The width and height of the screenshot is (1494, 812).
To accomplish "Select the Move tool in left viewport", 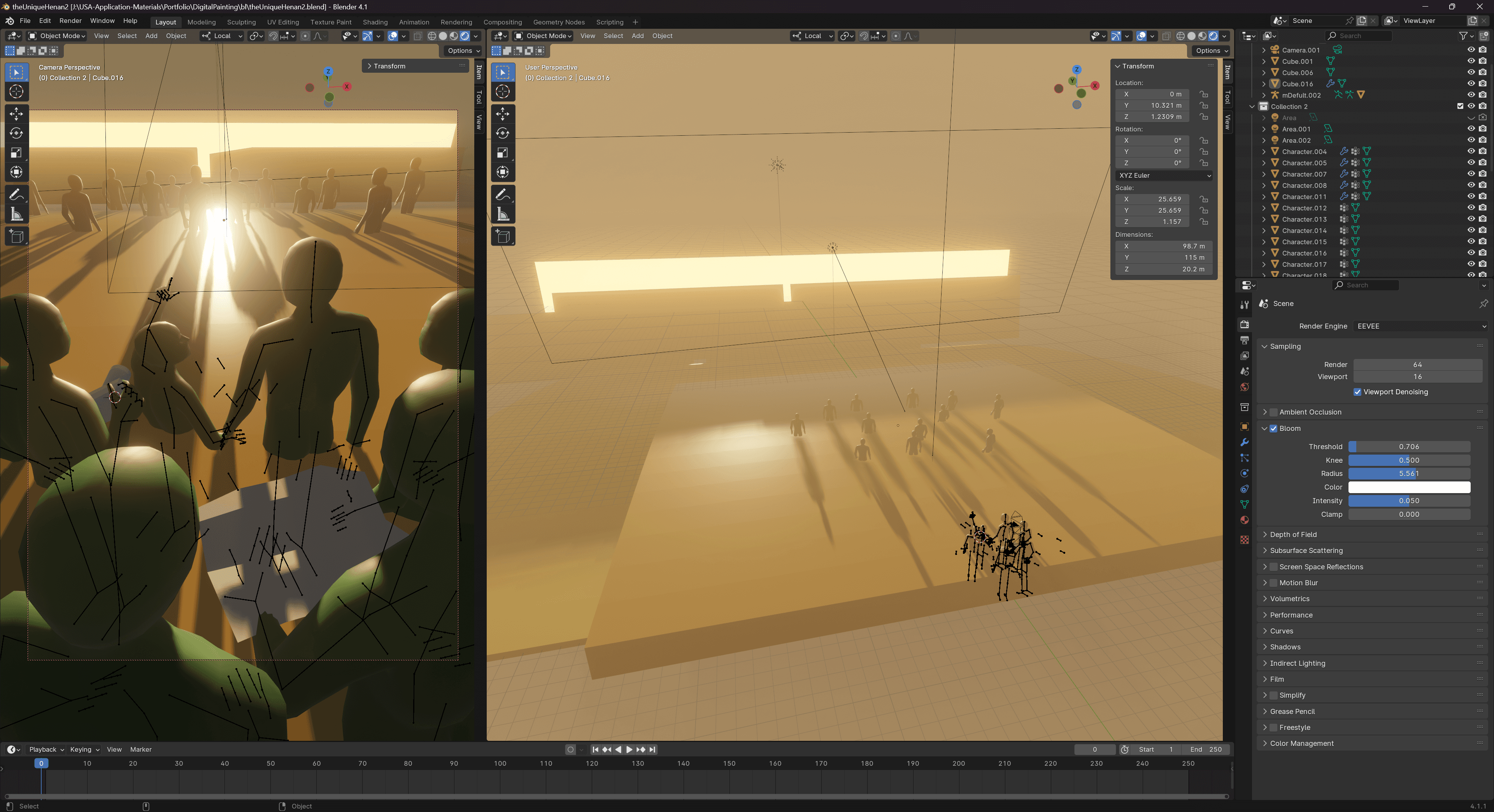I will pyautogui.click(x=16, y=114).
